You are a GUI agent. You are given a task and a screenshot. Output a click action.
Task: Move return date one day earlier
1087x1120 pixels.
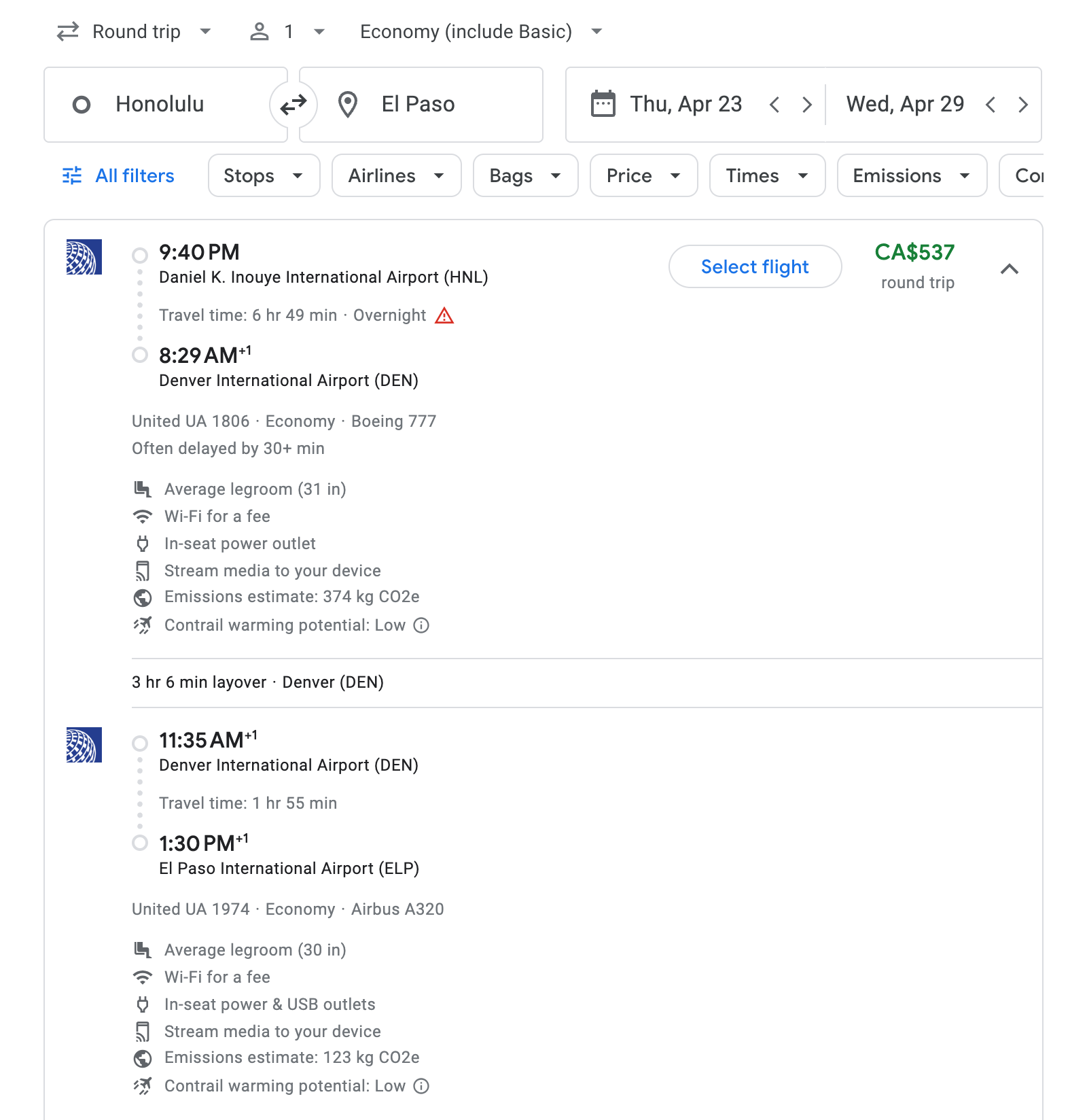click(x=991, y=105)
